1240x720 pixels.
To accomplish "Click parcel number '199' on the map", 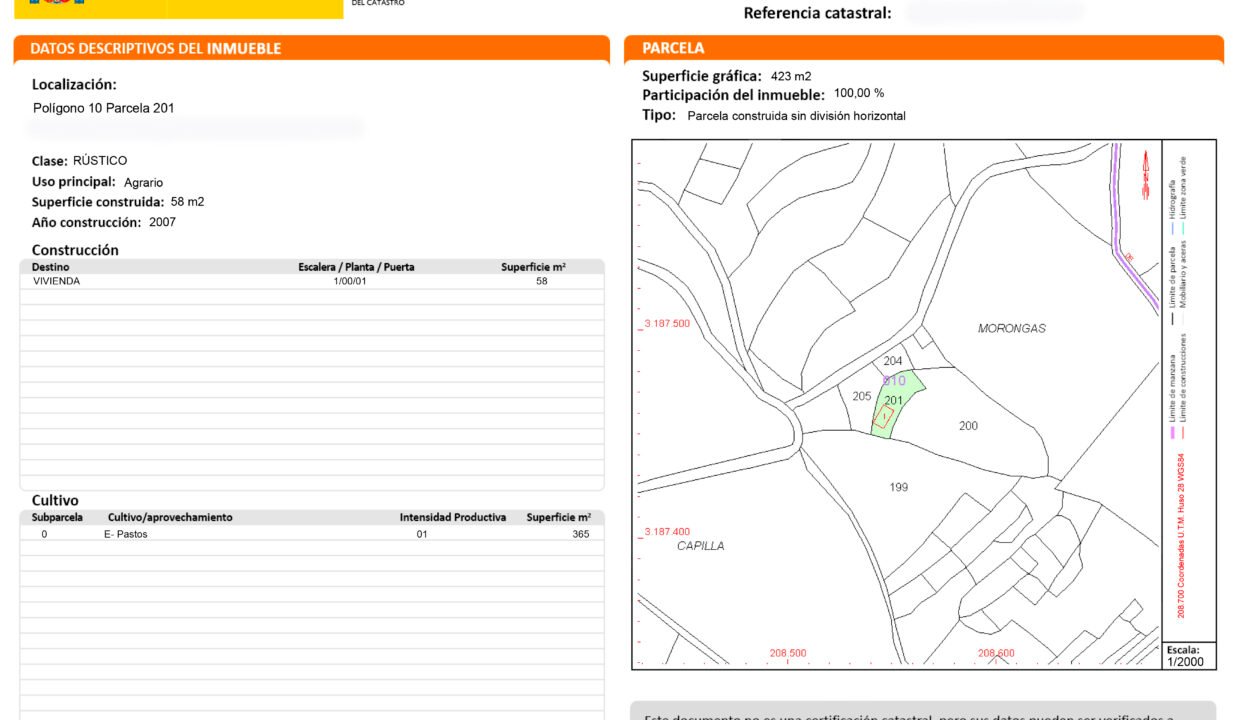I will [x=899, y=487].
